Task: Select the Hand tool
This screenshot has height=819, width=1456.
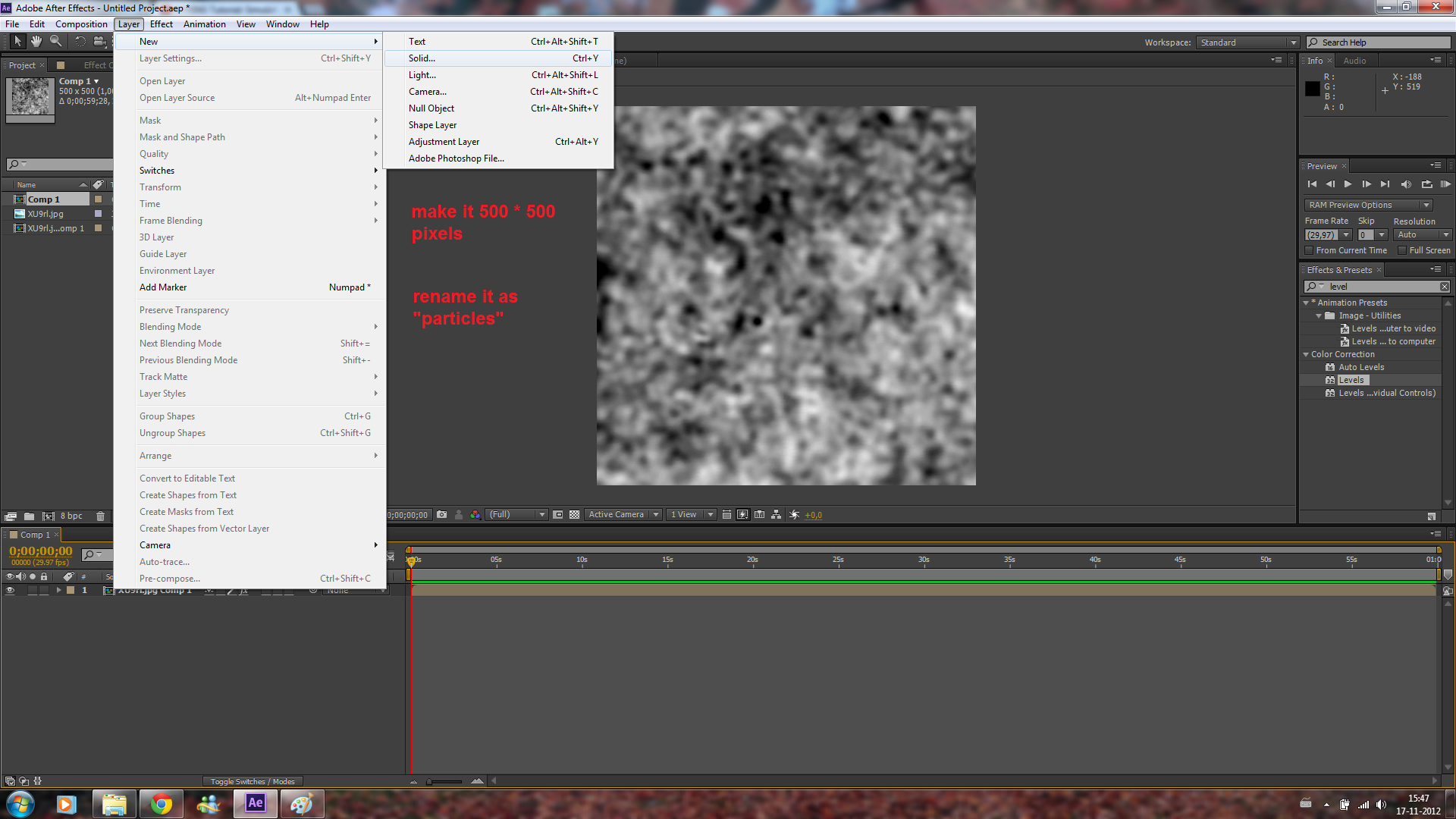Action: tap(36, 42)
